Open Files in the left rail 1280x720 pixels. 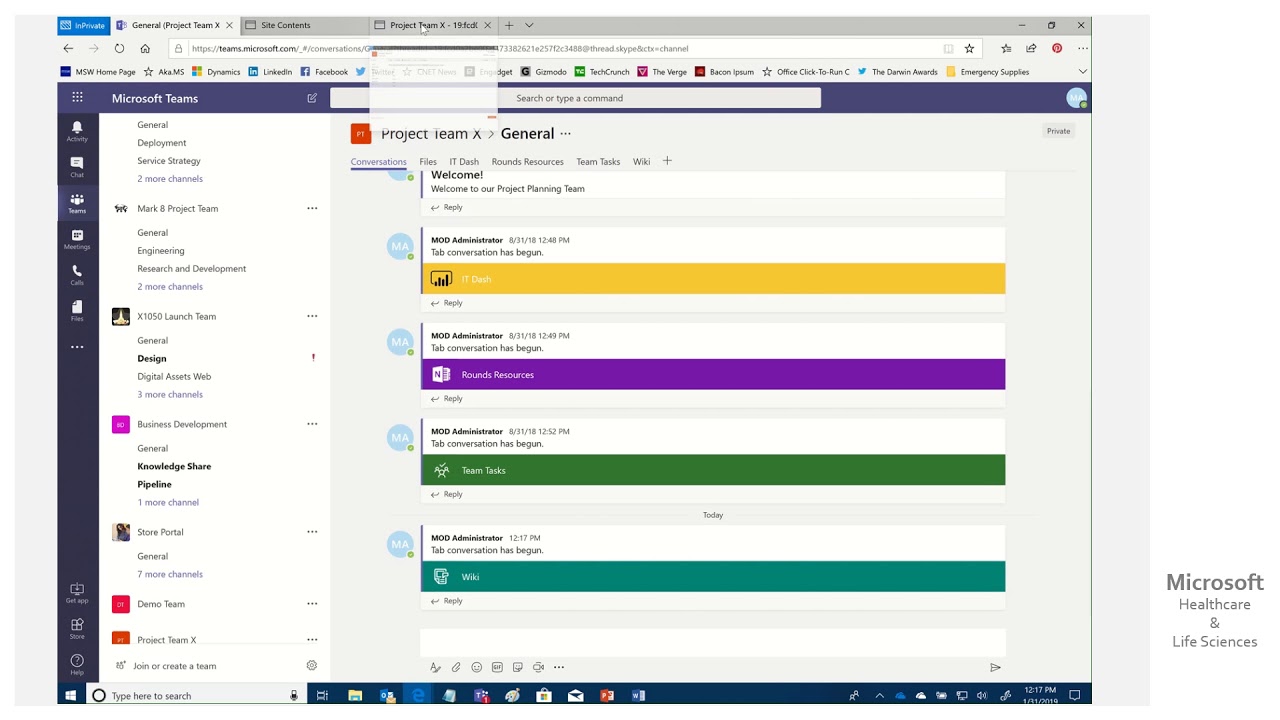77,311
